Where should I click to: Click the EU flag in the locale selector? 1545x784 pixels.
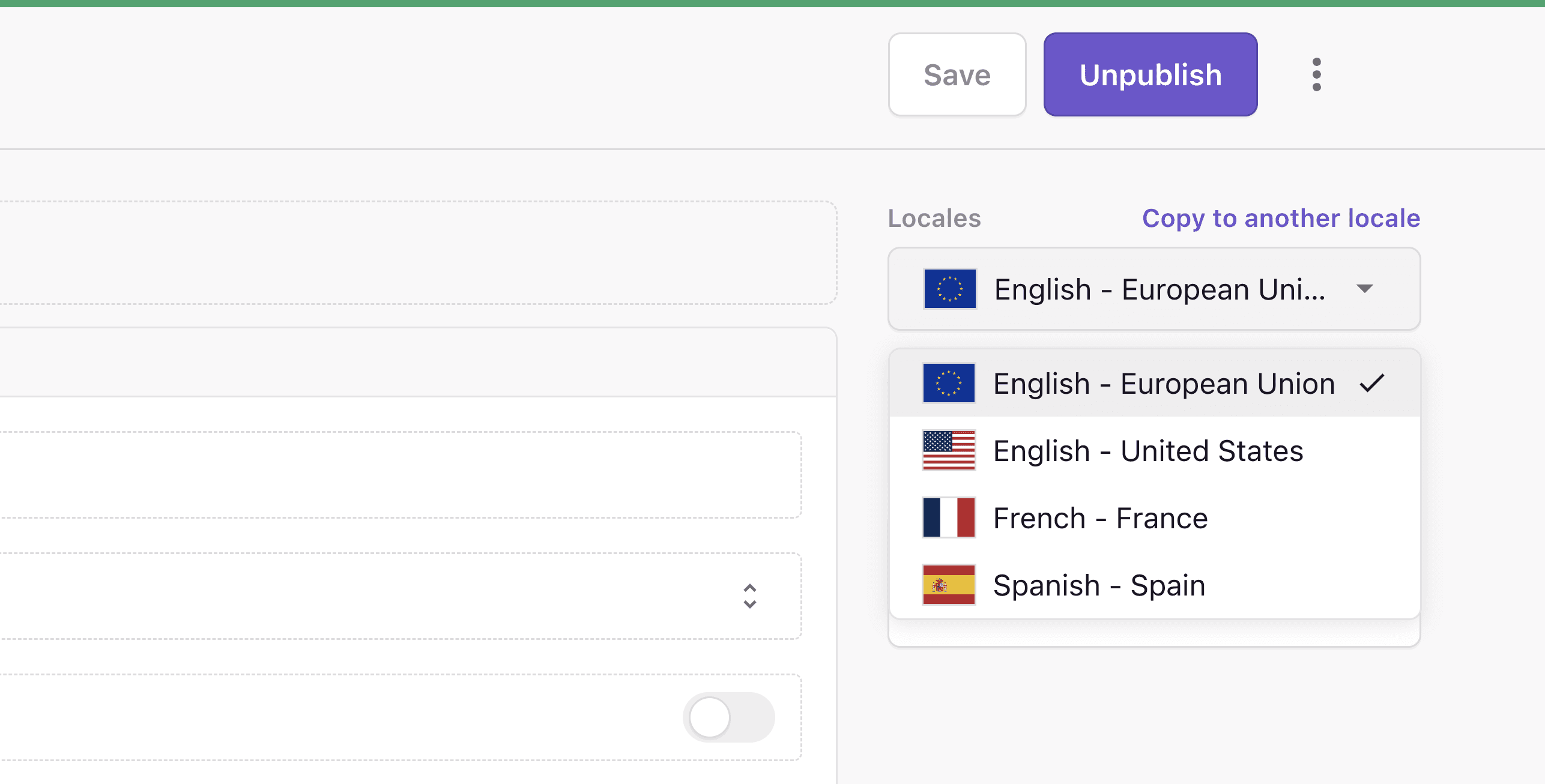tap(949, 289)
